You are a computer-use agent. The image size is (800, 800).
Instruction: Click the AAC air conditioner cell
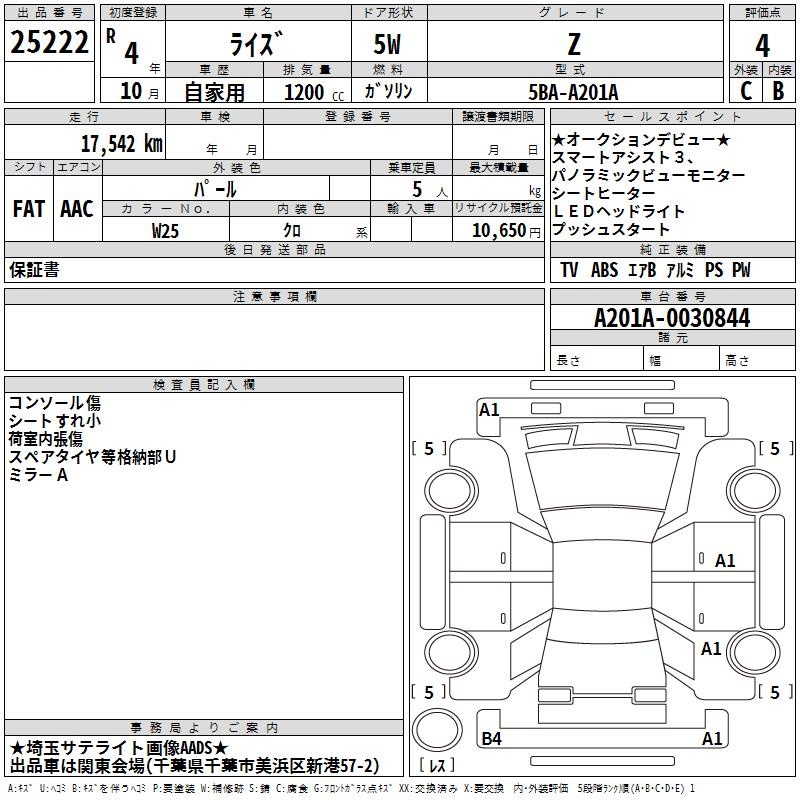pyautogui.click(x=77, y=209)
